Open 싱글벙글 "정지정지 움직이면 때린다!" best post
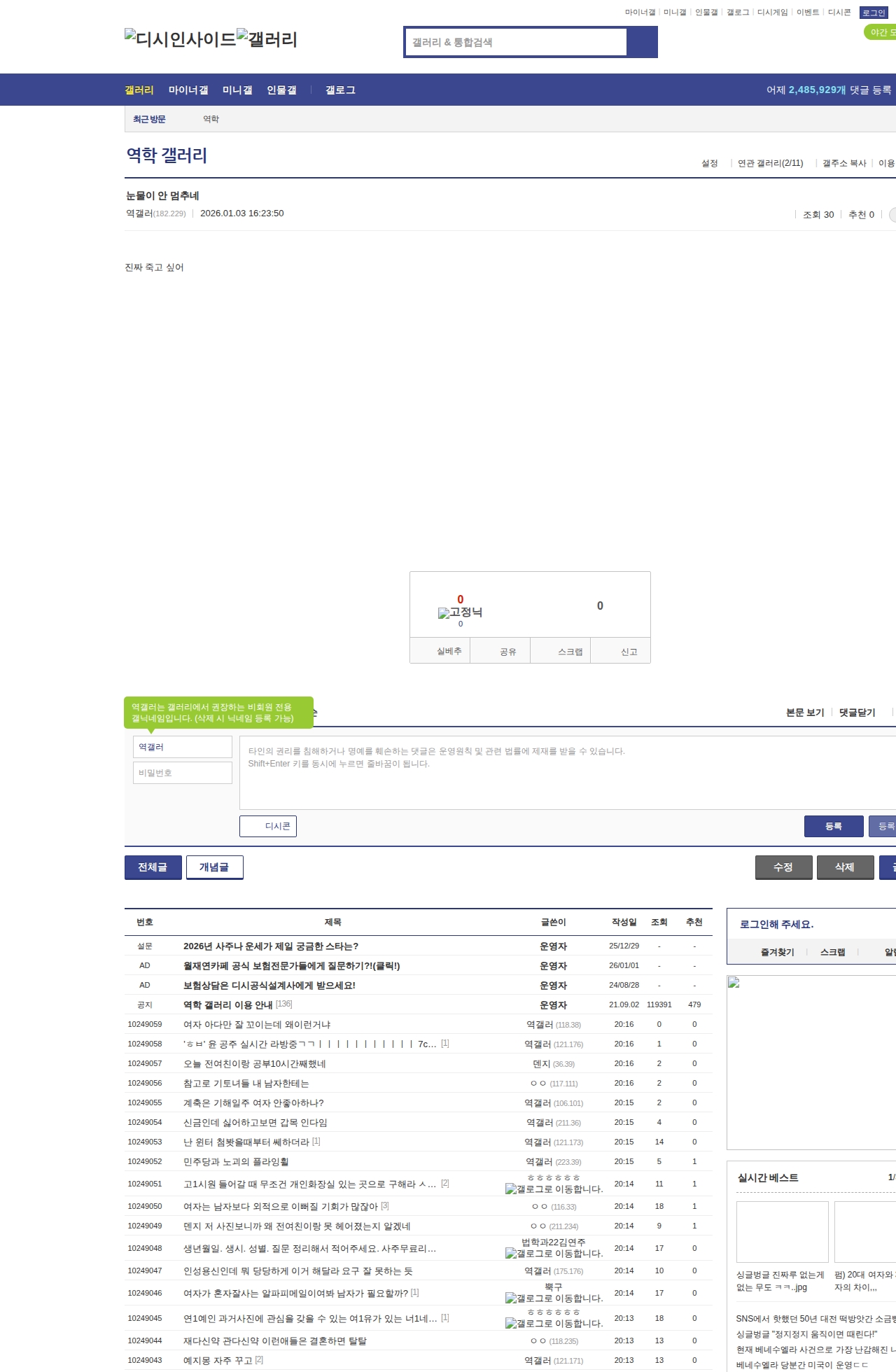896x1372 pixels. tap(806, 1334)
